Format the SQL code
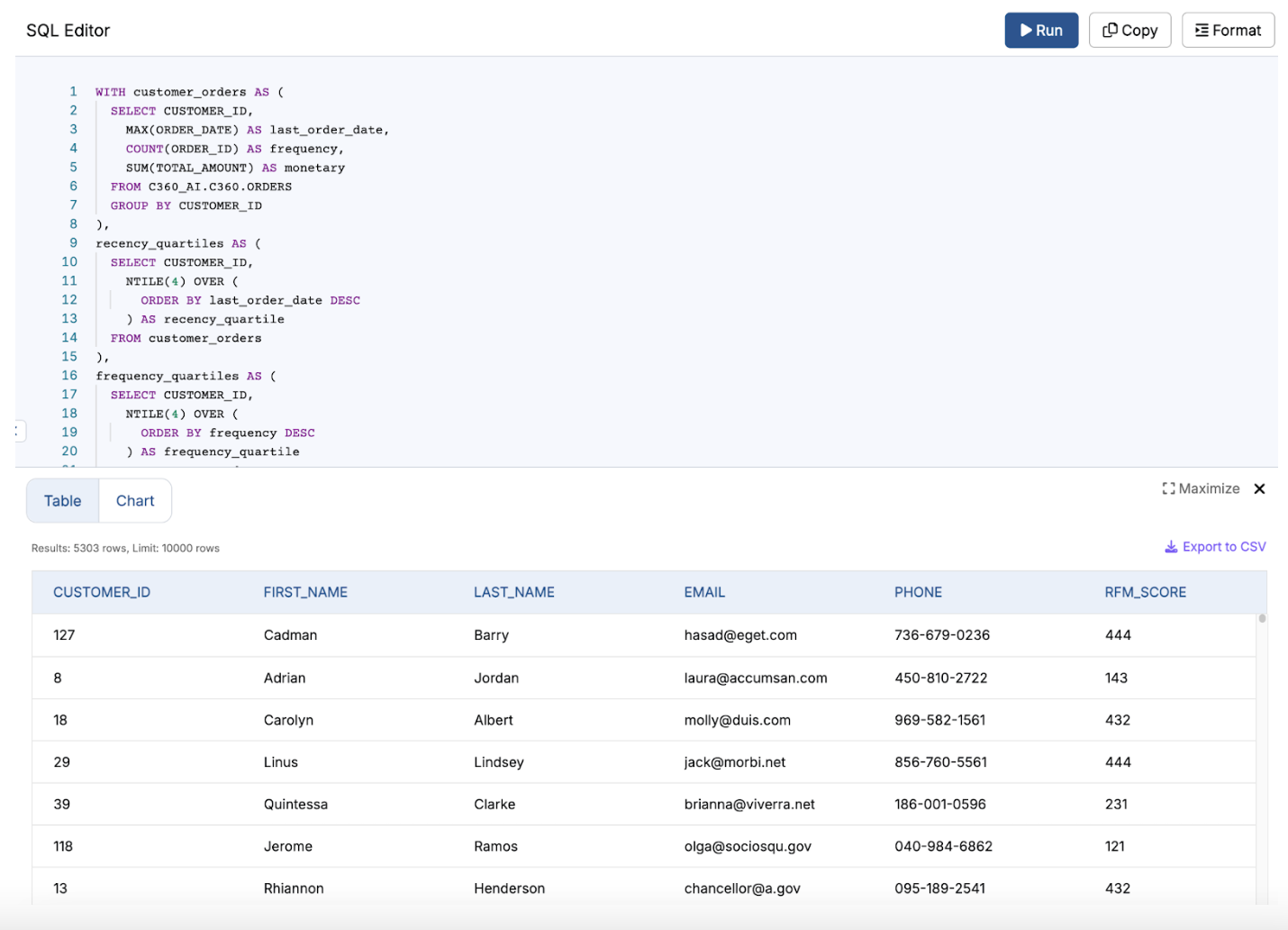This screenshot has height=930, width=1288. (x=1228, y=30)
